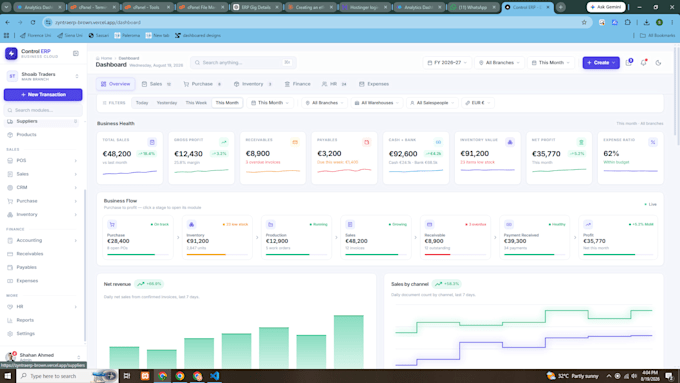
Task: Click Expense Ratio percent icon
Action: pos(653,142)
